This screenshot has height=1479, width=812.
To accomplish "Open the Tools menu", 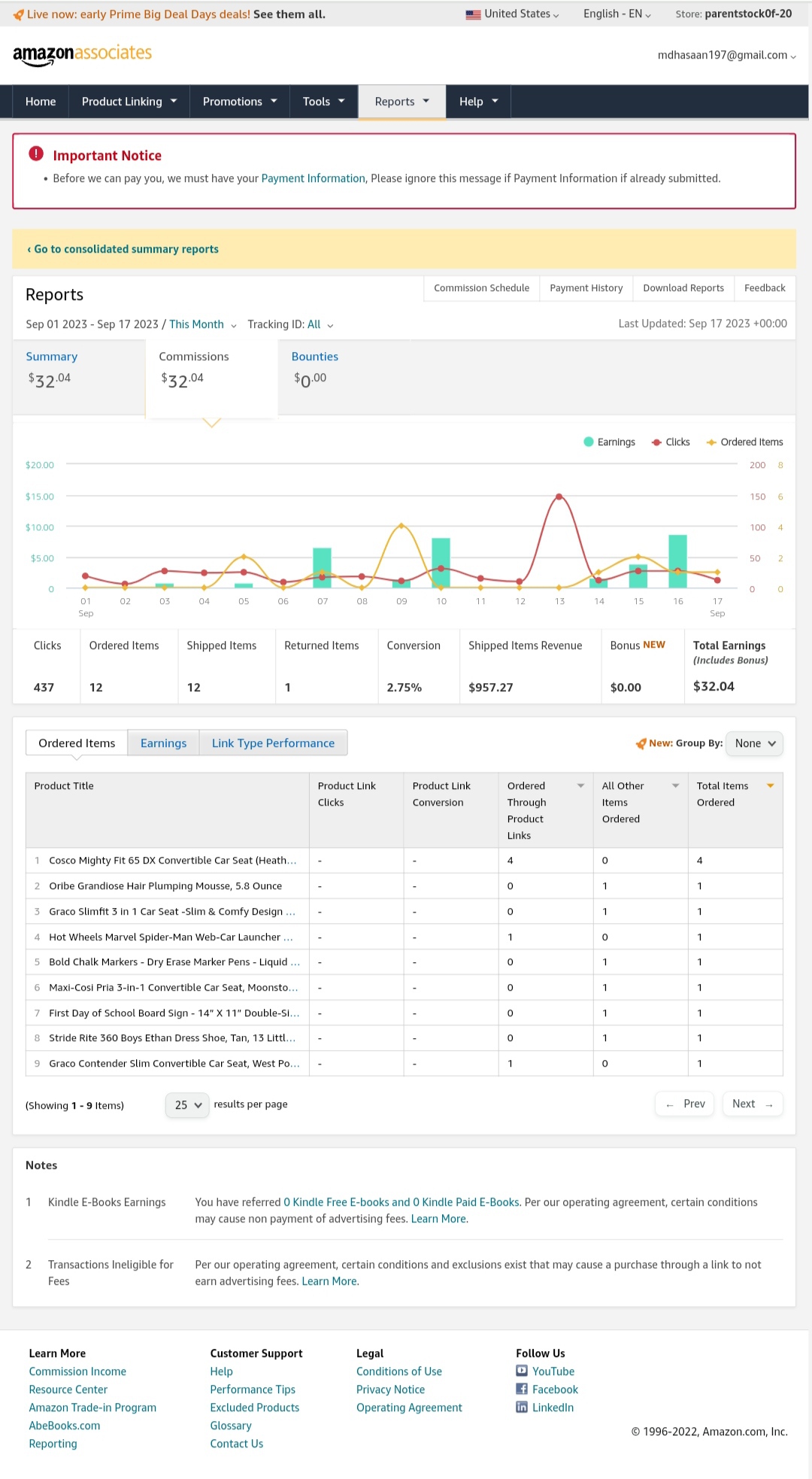I will click(323, 102).
